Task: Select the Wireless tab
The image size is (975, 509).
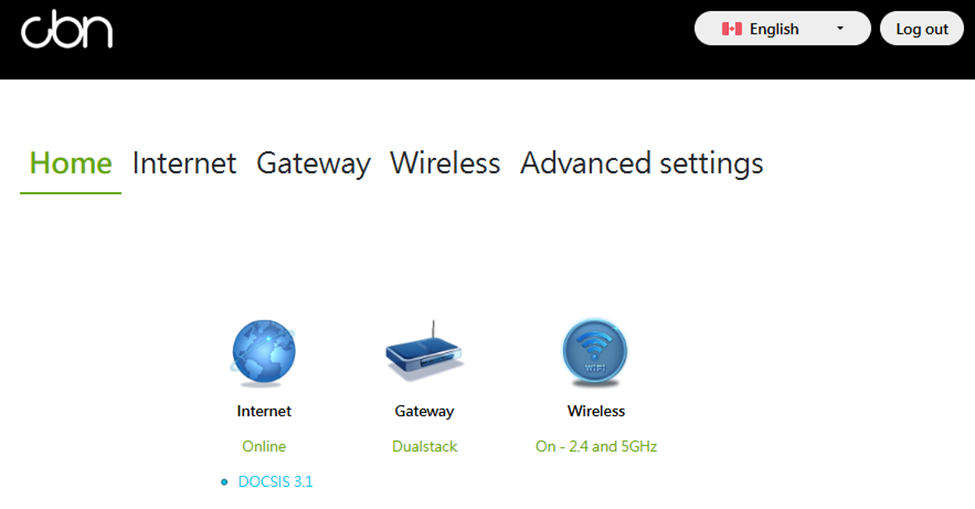Action: tap(445, 163)
